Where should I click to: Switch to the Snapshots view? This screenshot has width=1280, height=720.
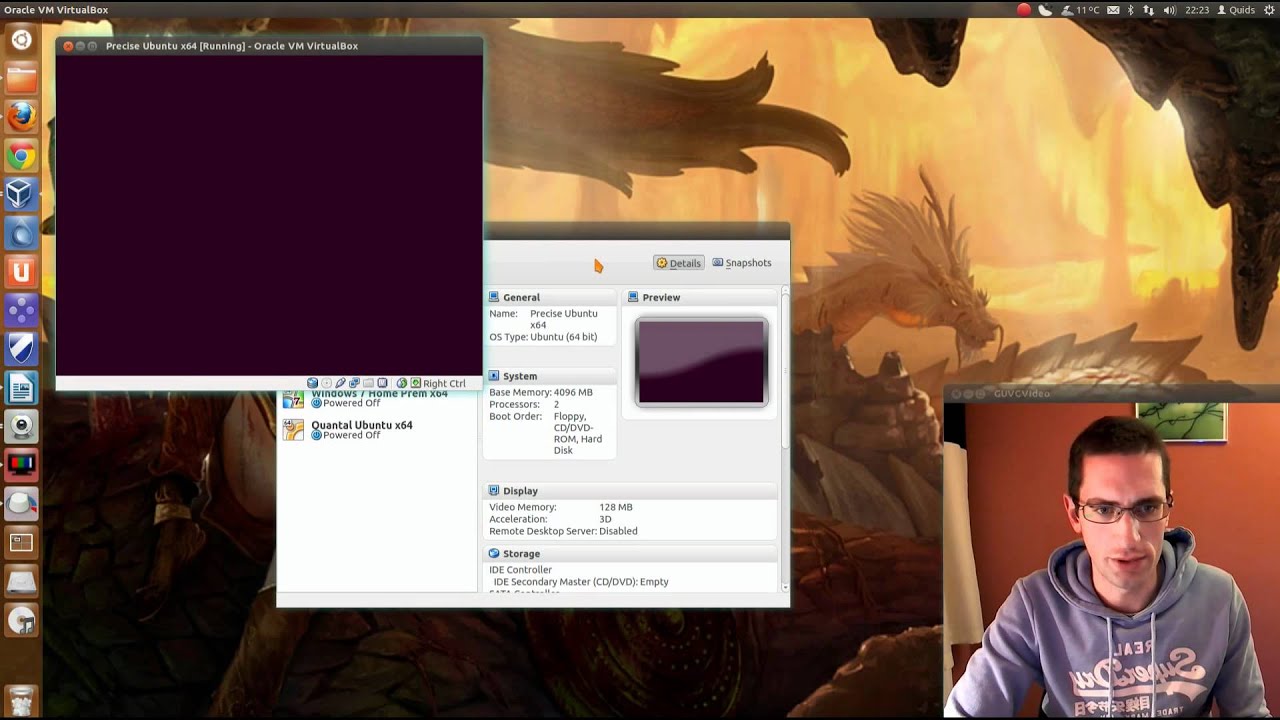point(741,263)
